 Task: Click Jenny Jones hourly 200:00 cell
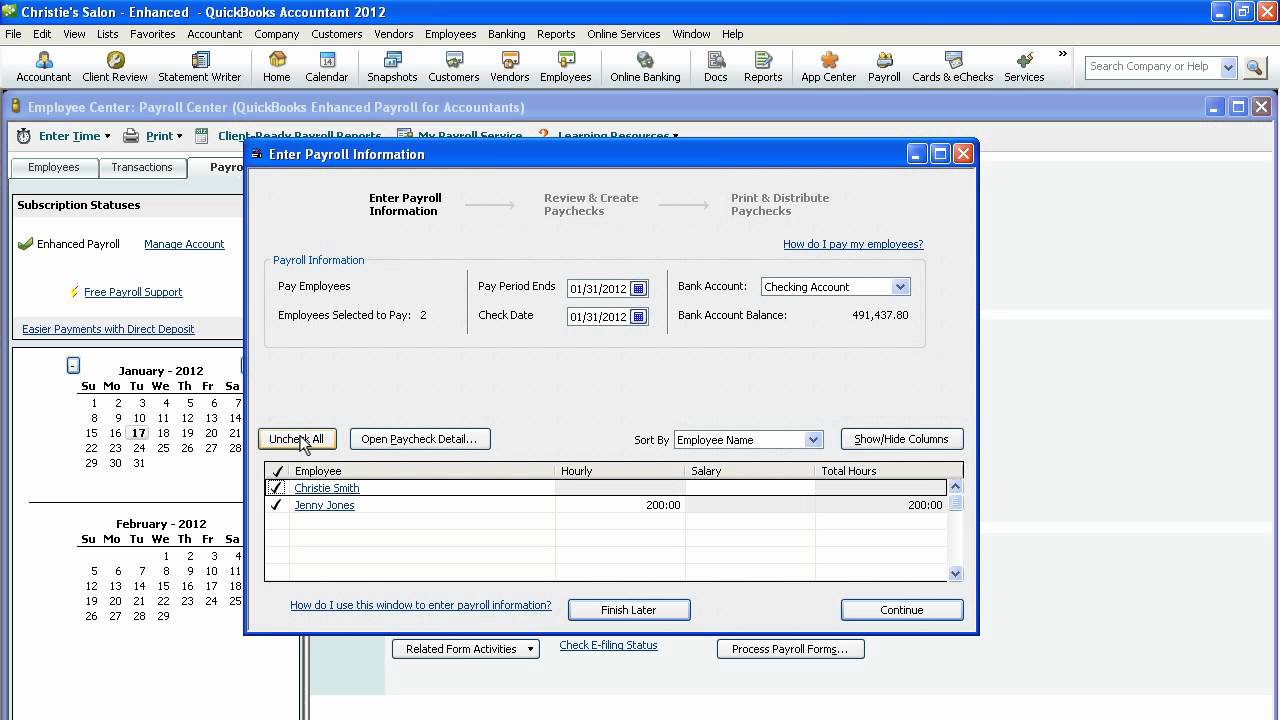pos(620,505)
